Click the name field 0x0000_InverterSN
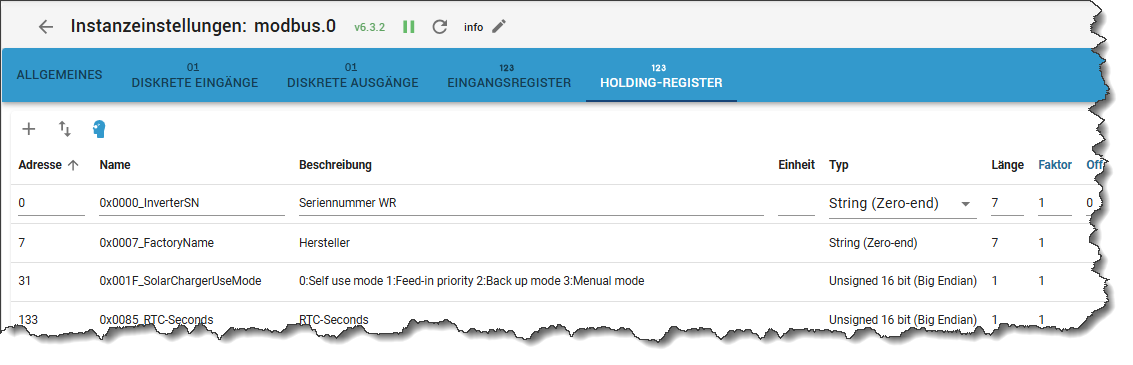This screenshot has height=365, width=1133. pos(191,204)
